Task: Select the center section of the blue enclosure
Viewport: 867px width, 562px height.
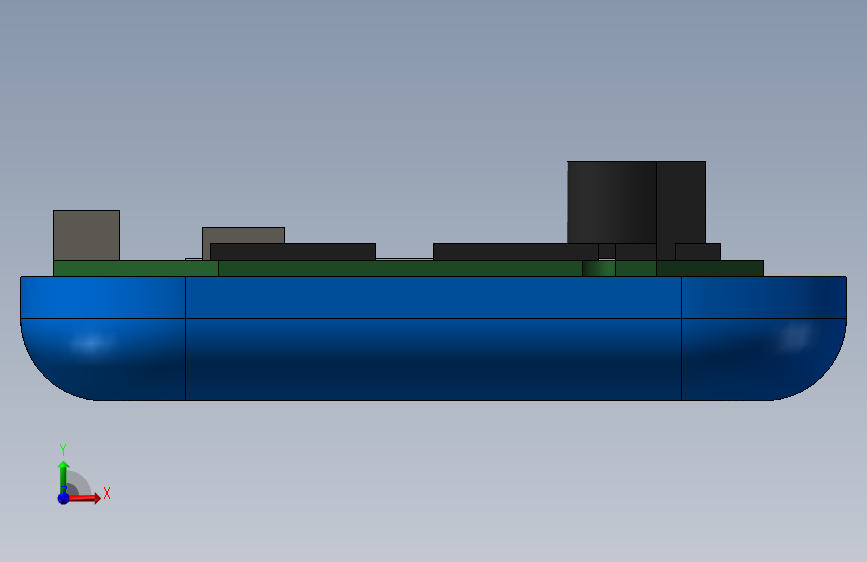Action: 433,339
